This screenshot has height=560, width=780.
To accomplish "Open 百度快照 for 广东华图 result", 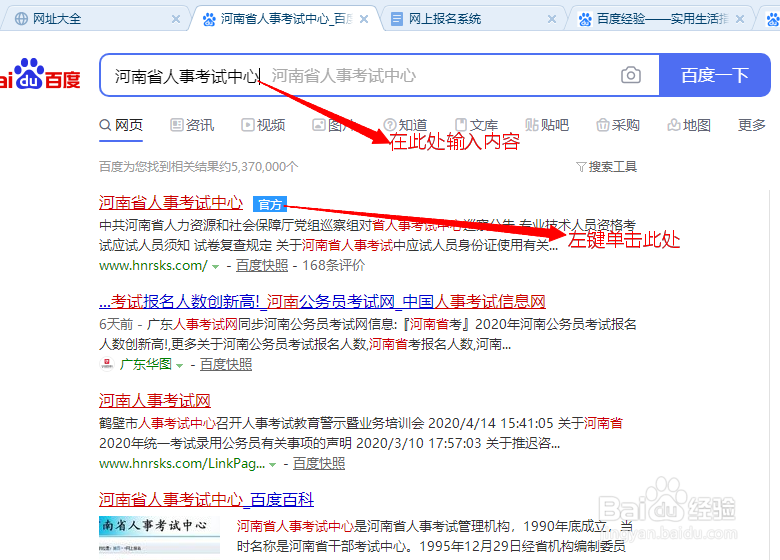I will coord(226,365).
